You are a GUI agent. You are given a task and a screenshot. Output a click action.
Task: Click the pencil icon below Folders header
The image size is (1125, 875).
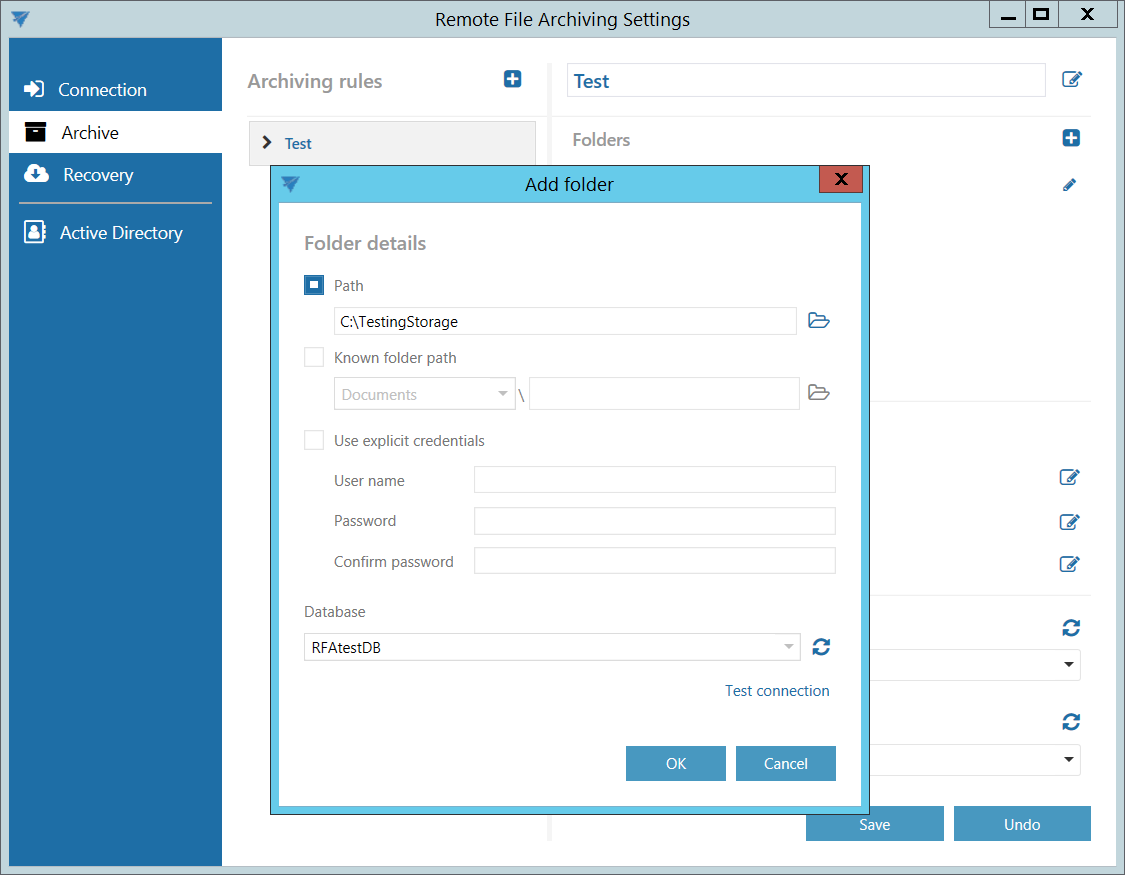(x=1069, y=185)
